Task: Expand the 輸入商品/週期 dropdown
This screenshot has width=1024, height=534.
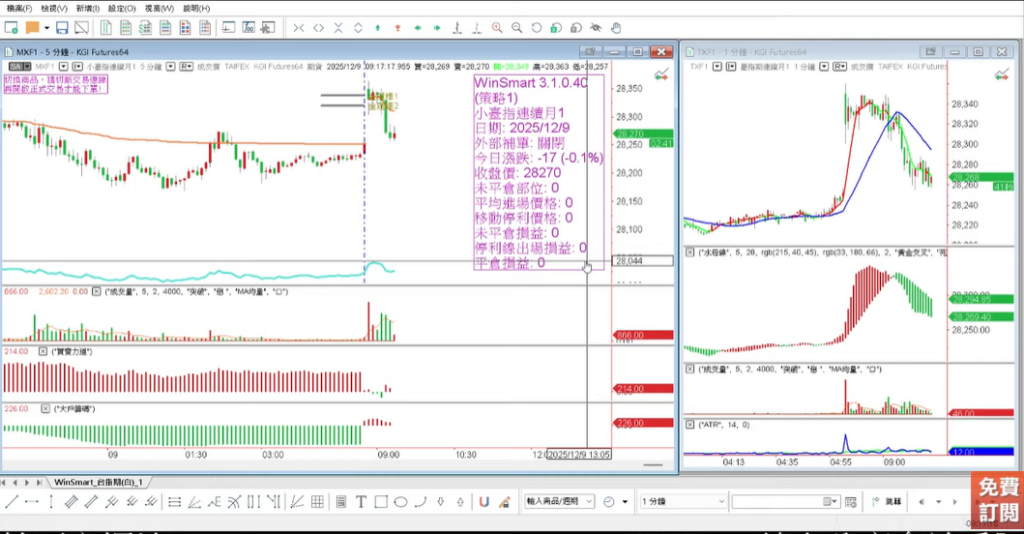Action: point(589,502)
